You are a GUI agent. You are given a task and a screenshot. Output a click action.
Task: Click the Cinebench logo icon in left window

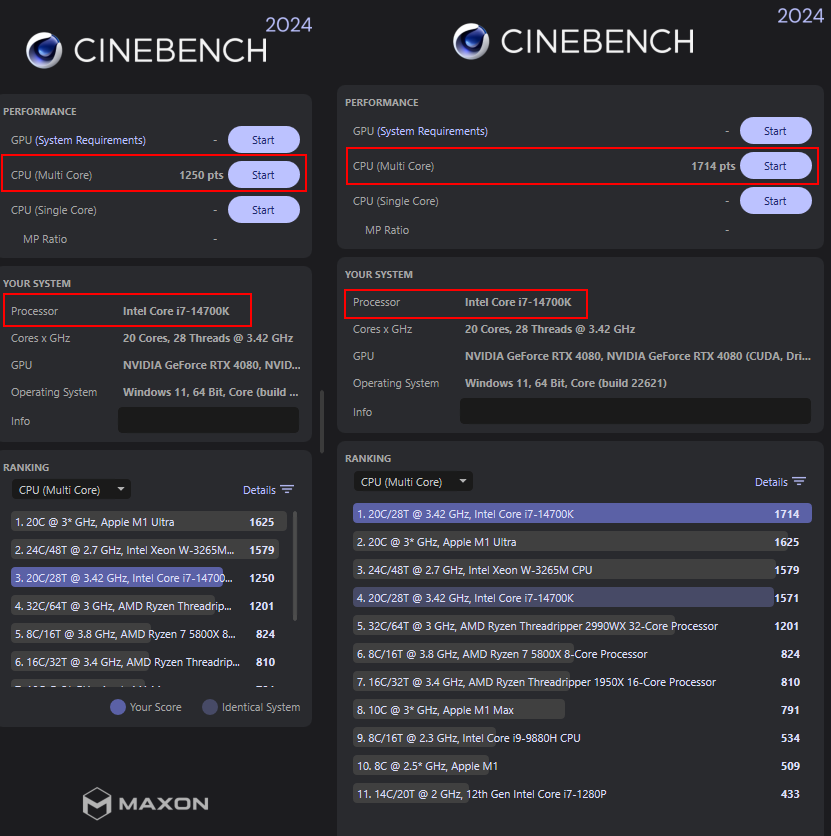click(x=44, y=50)
